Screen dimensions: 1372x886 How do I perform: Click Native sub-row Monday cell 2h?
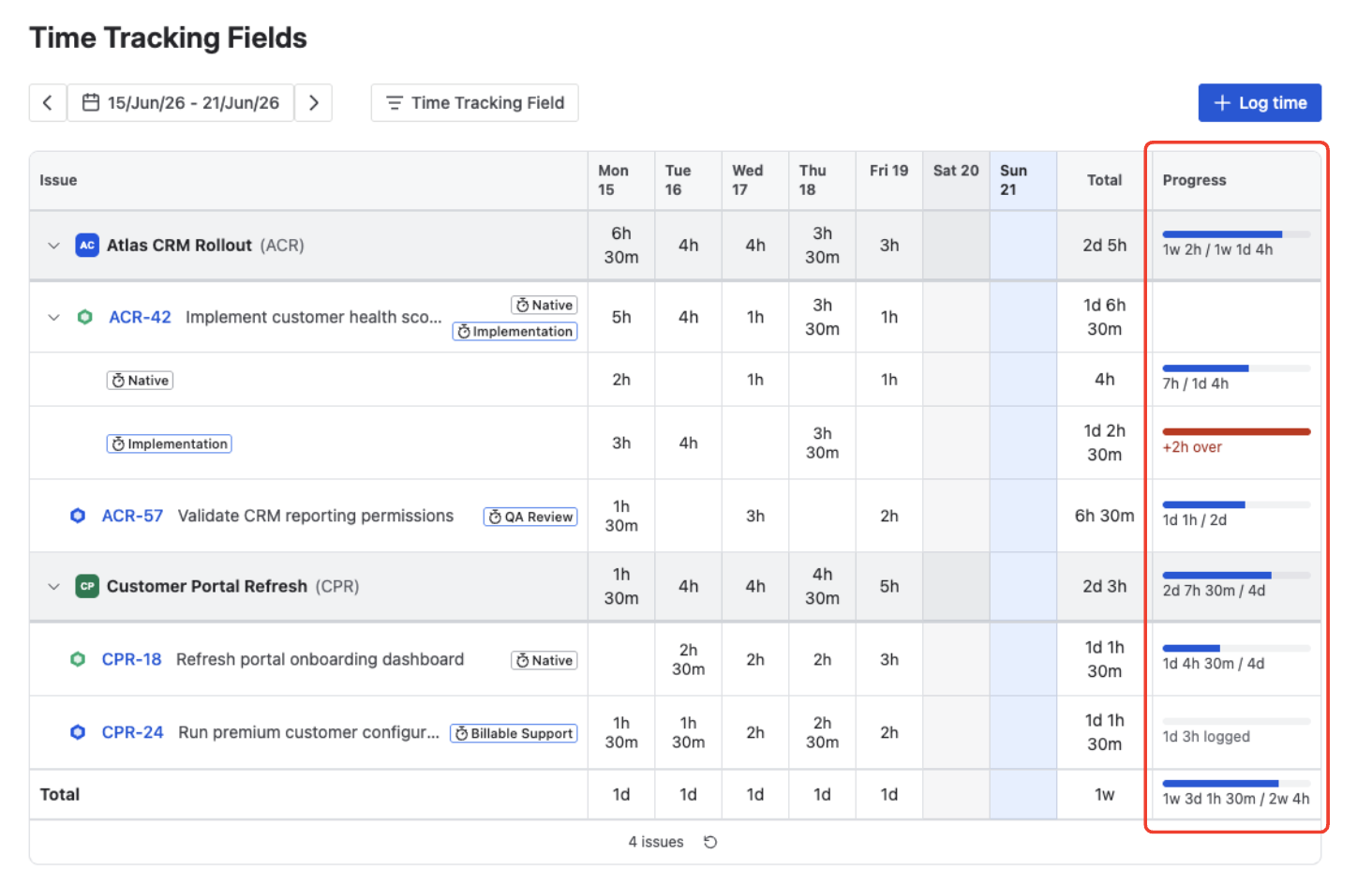click(x=621, y=380)
